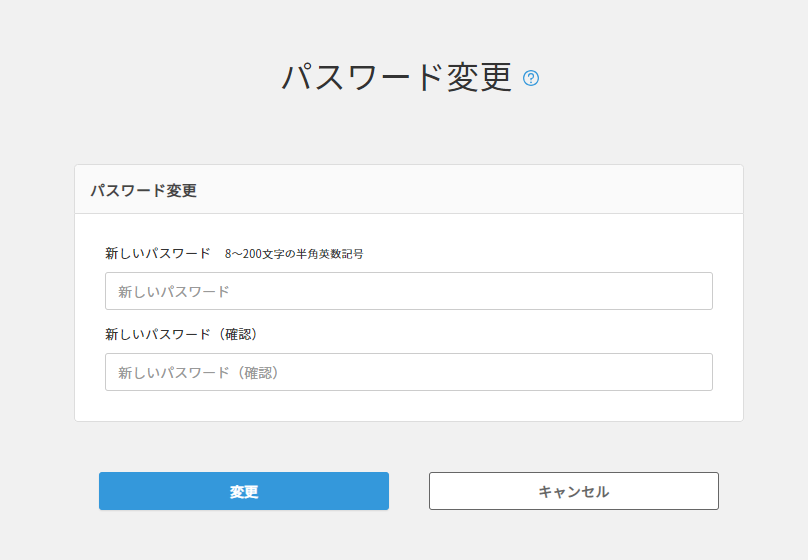Click the blue 変更 button
The height and width of the screenshot is (560, 808).
(244, 491)
